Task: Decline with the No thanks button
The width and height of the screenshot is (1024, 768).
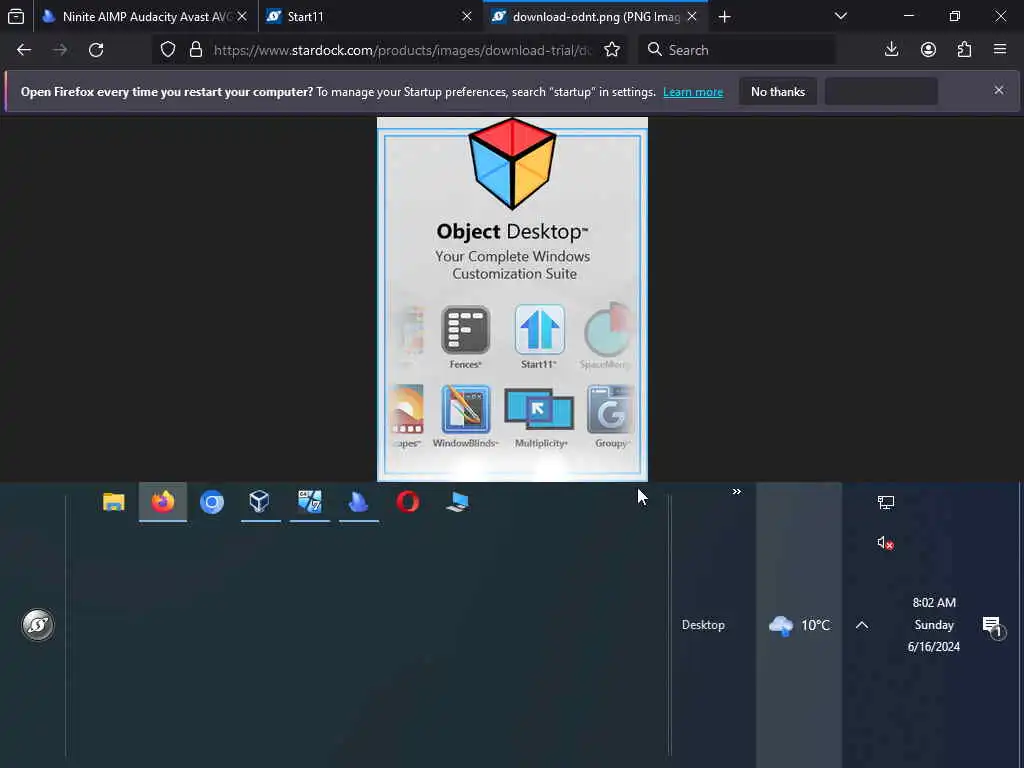Action: coord(778,92)
